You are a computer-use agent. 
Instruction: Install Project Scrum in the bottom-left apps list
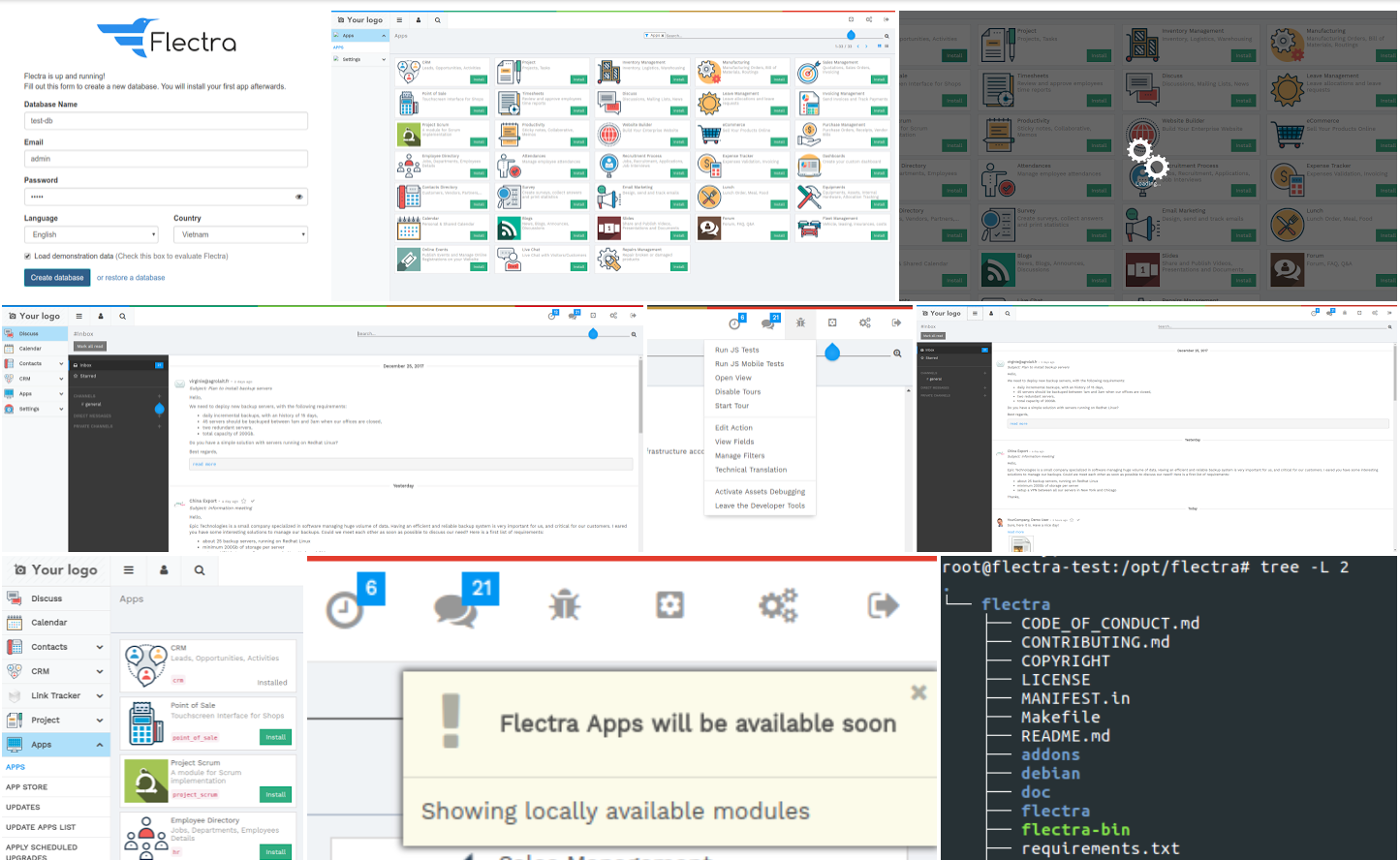coord(276,795)
